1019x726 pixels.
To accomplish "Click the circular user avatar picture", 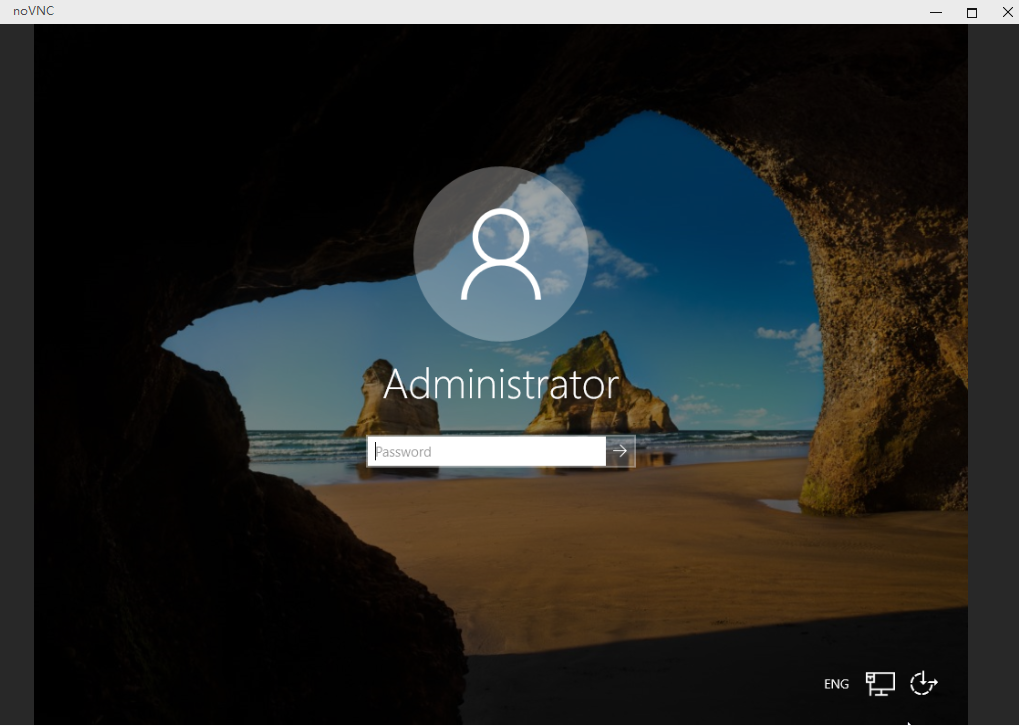I will pos(500,254).
